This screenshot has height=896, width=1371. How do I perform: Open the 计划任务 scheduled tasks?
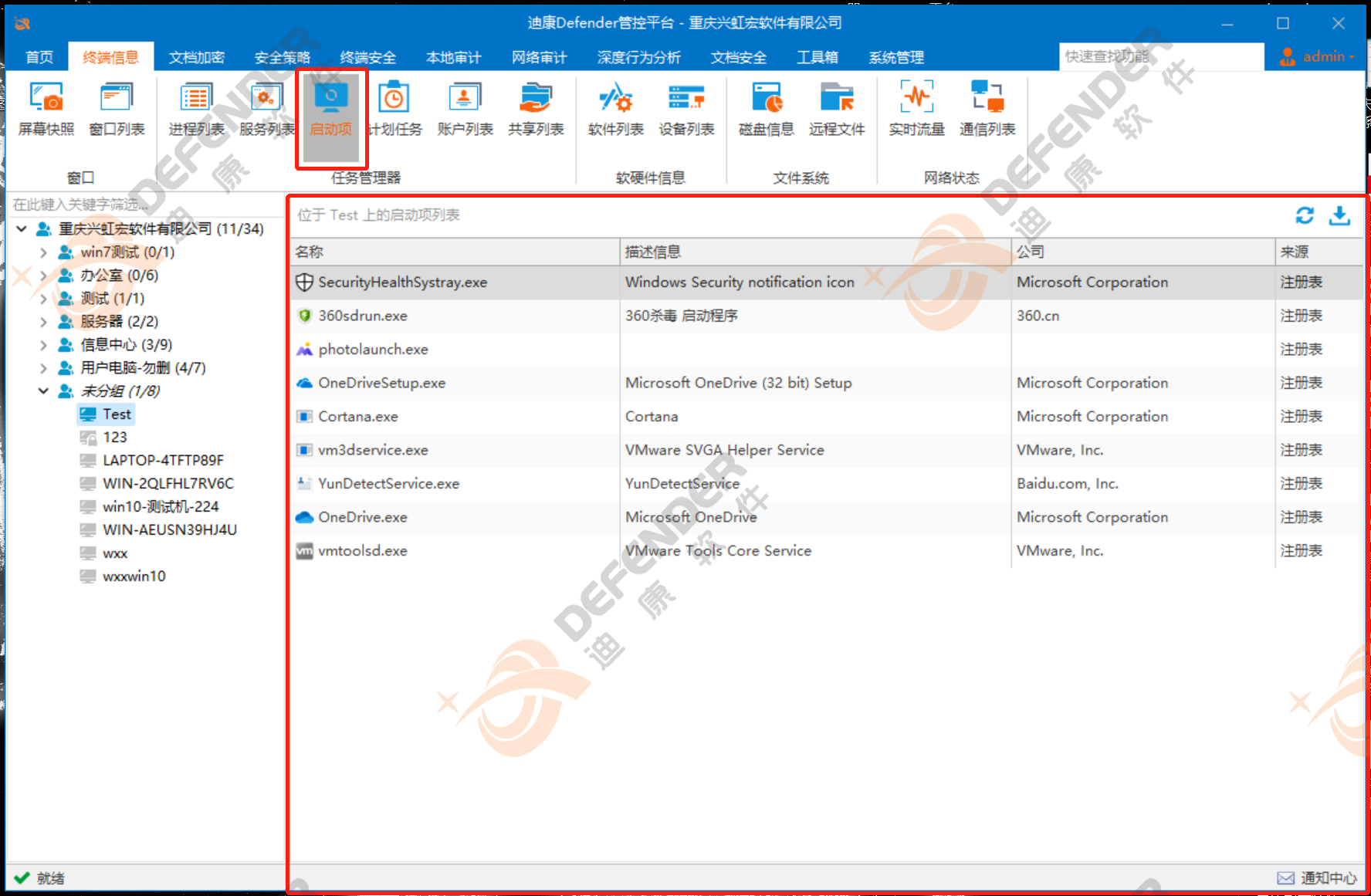(x=394, y=110)
